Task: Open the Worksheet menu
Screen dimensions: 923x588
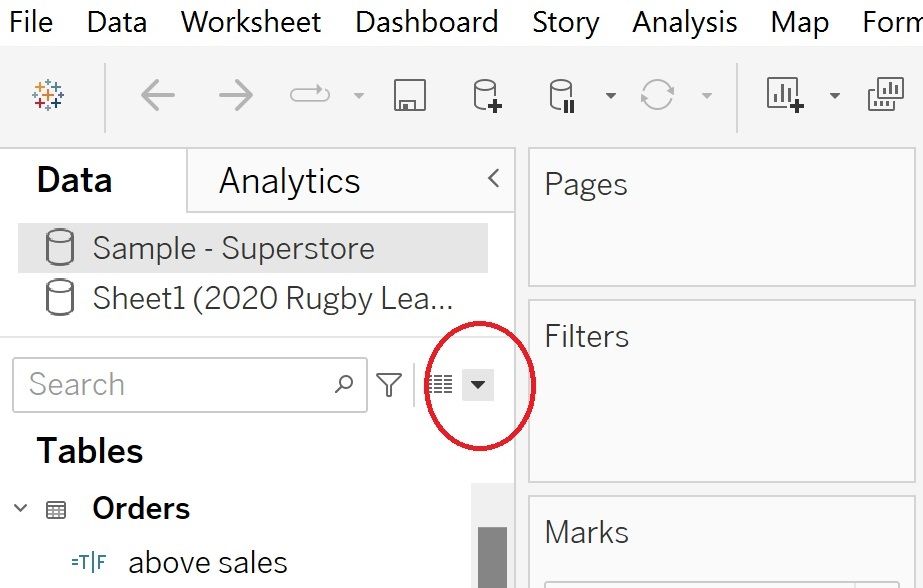Action: 251,21
